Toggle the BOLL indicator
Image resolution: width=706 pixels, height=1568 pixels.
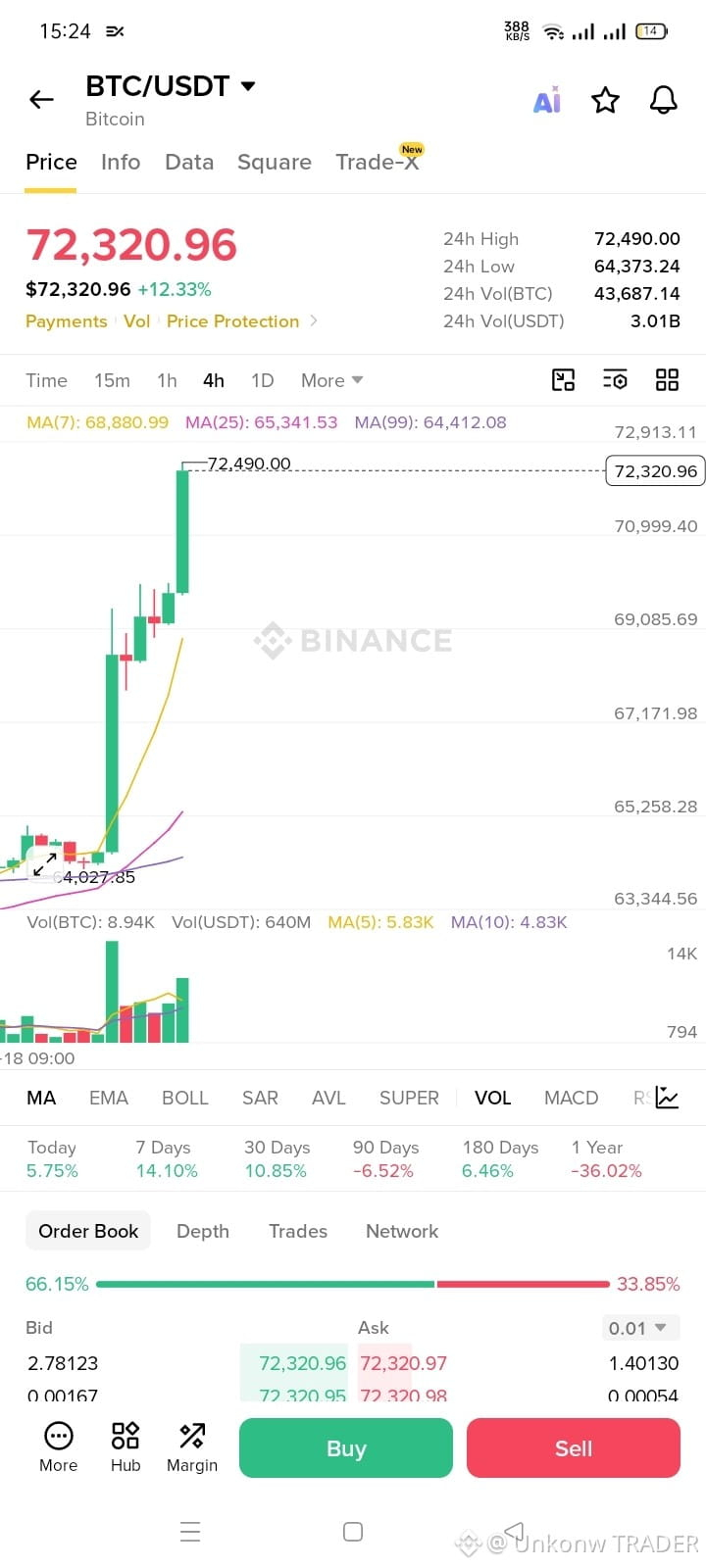(185, 1098)
